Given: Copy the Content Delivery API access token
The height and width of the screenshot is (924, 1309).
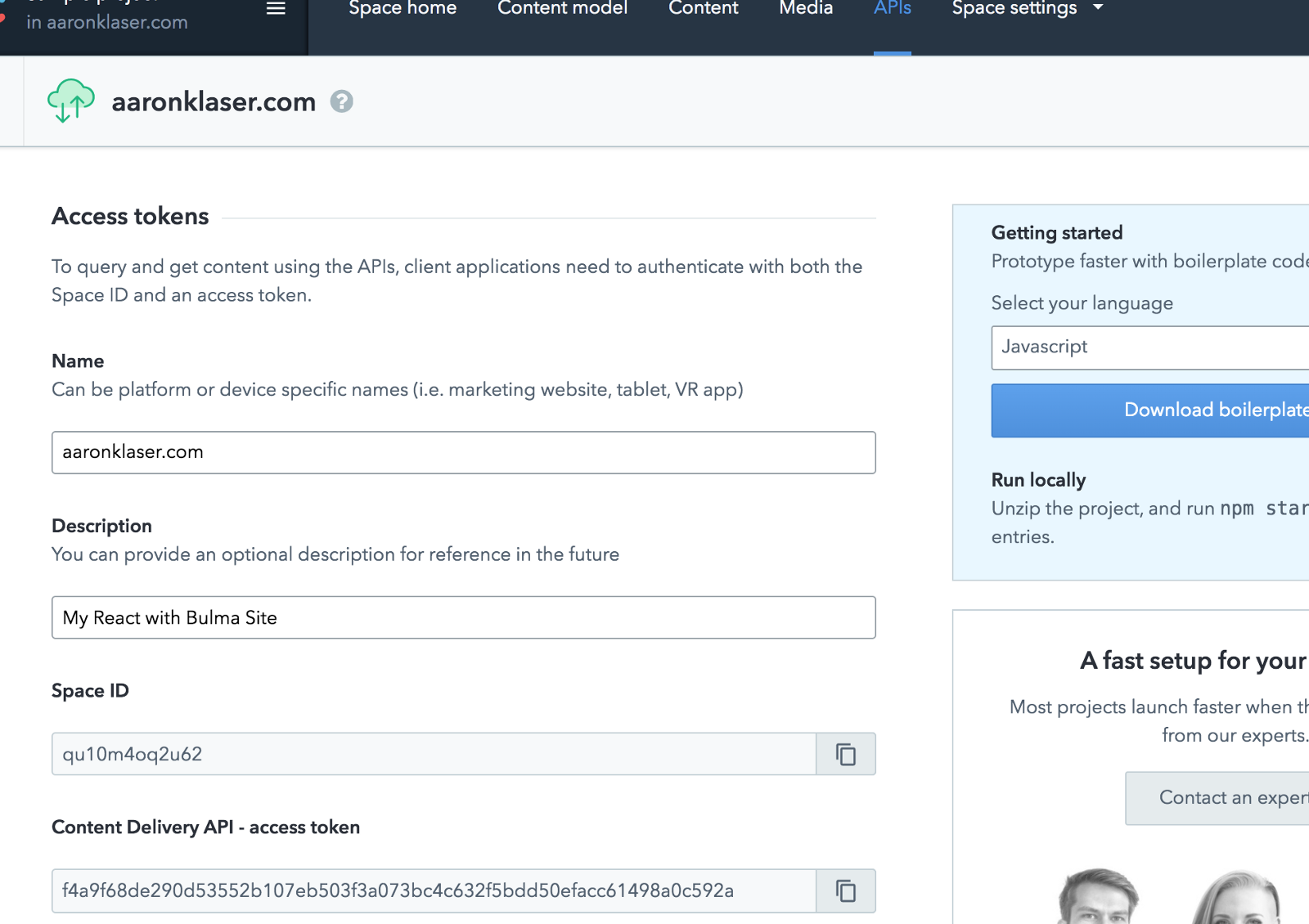Looking at the screenshot, I should click(846, 890).
